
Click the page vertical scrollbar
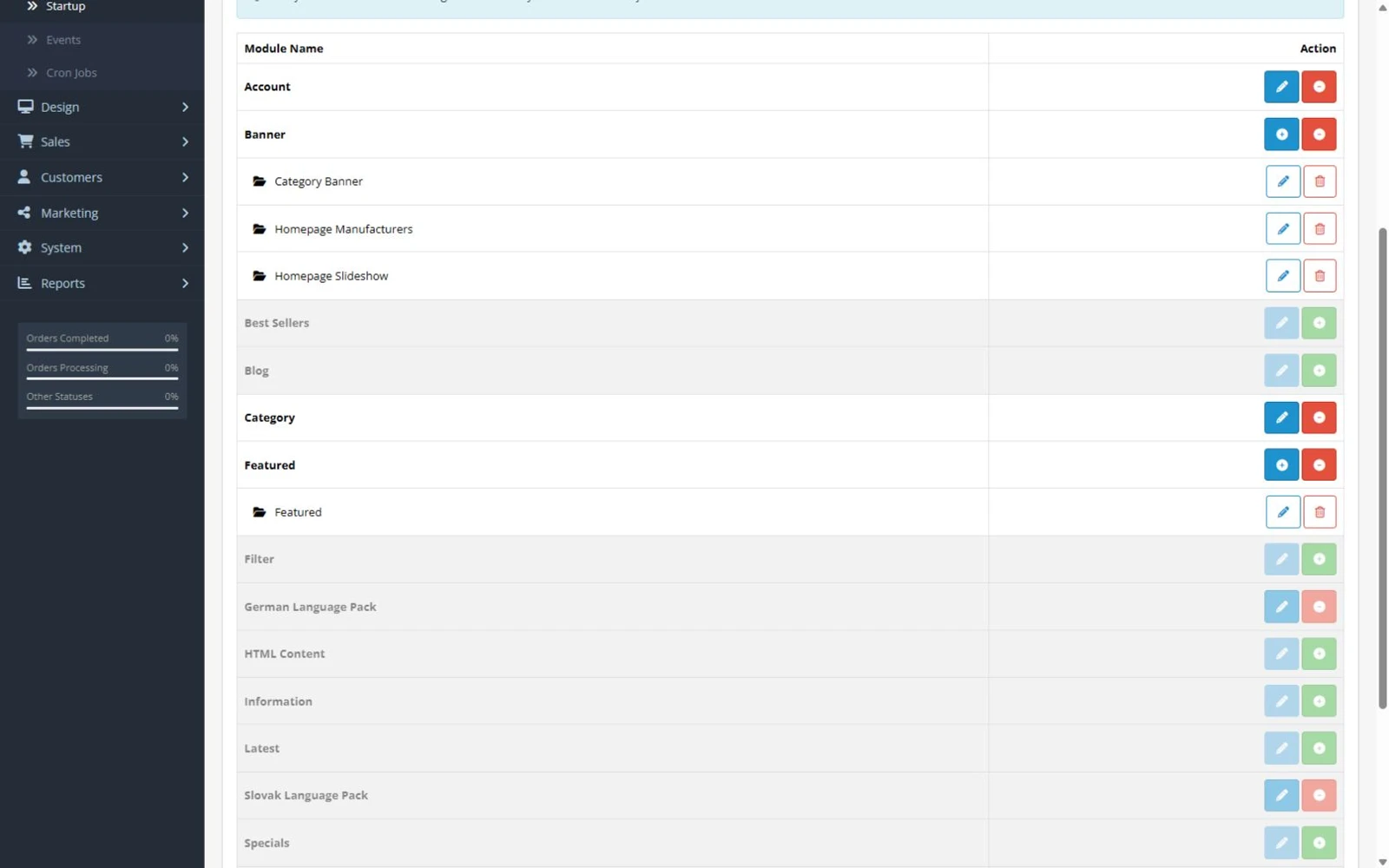(1382, 469)
